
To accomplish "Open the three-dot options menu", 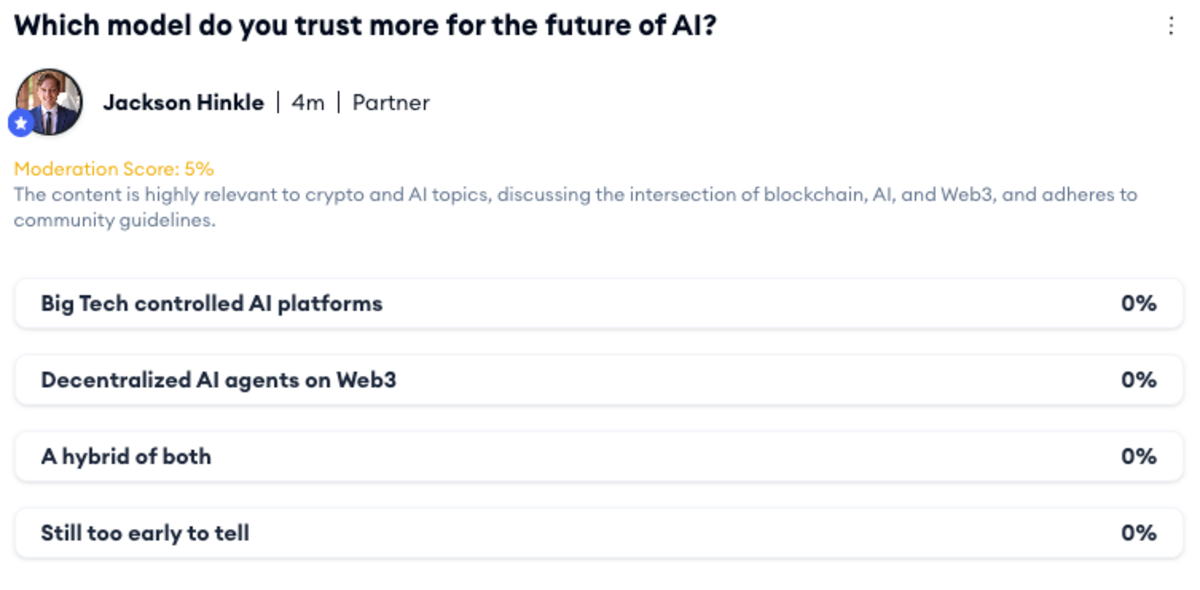I will (1171, 26).
